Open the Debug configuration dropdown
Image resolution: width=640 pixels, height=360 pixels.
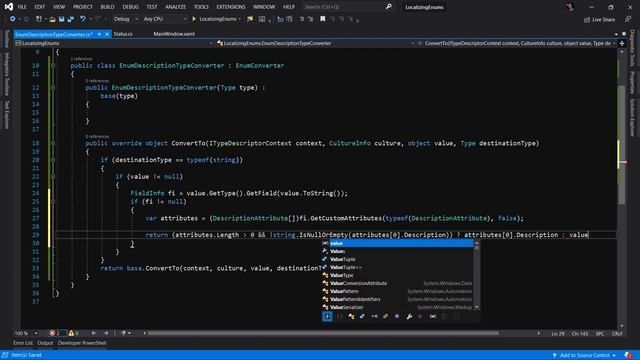pyautogui.click(x=125, y=19)
